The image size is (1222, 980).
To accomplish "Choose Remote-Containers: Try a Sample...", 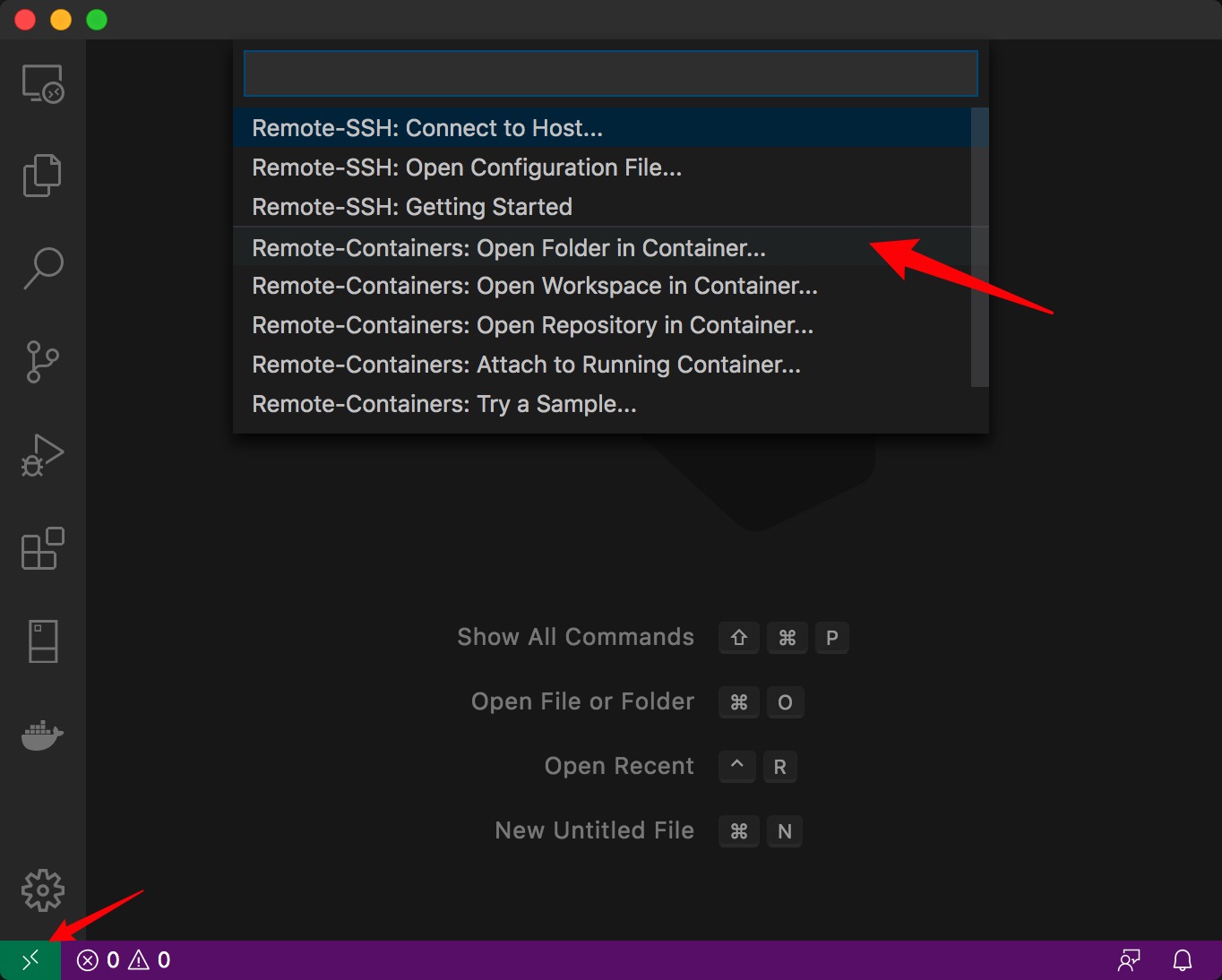I will point(602,404).
